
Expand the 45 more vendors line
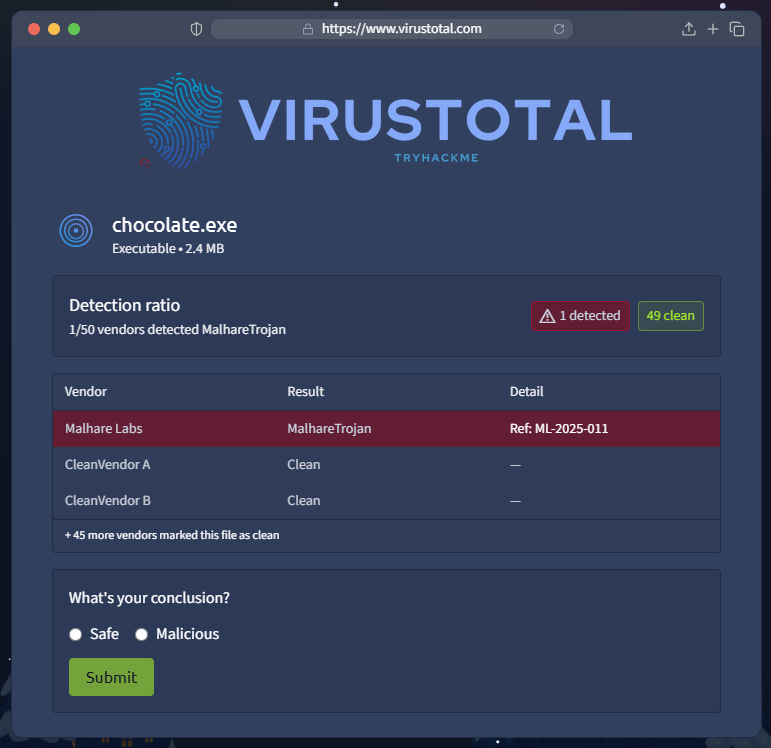[172, 535]
